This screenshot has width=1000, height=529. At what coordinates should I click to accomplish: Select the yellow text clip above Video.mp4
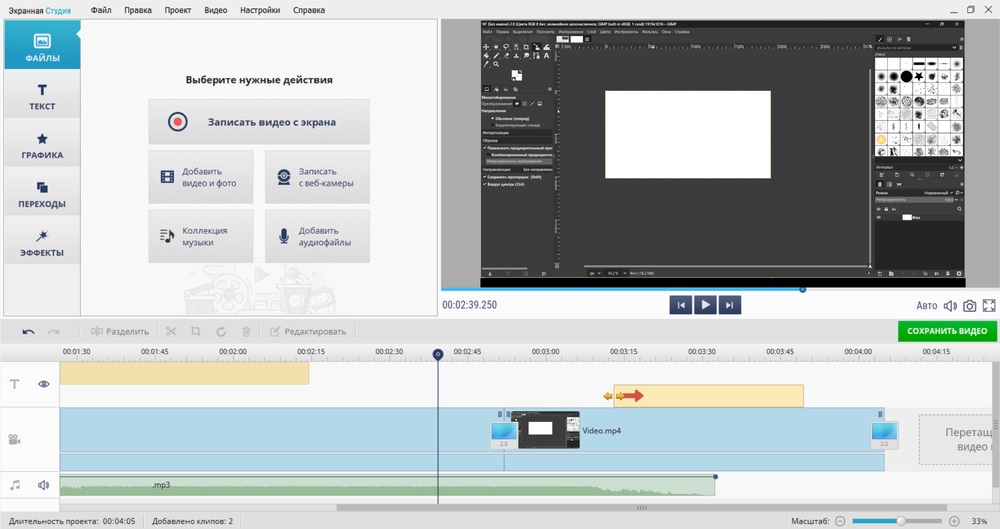point(708,396)
